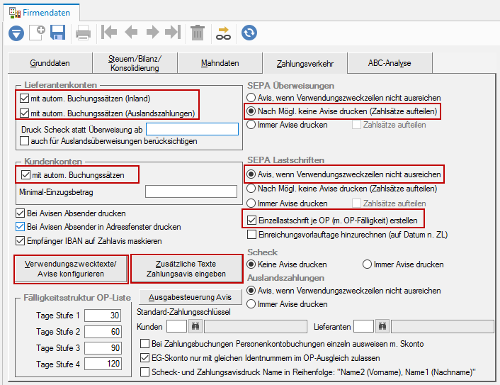Select SEPA Überweisungen Immer Avise drucken
This screenshot has width=500, height=385.
(x=251, y=125)
